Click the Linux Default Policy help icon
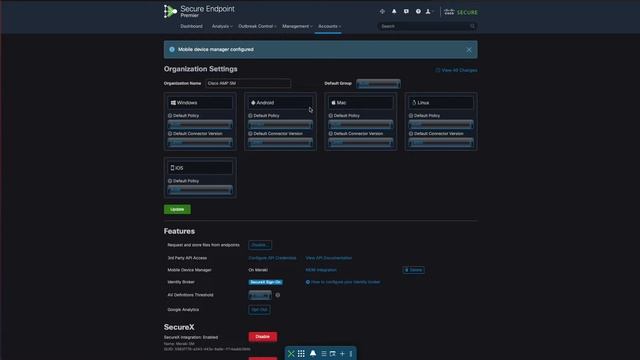Screen dimensions: 640x360 [411, 116]
